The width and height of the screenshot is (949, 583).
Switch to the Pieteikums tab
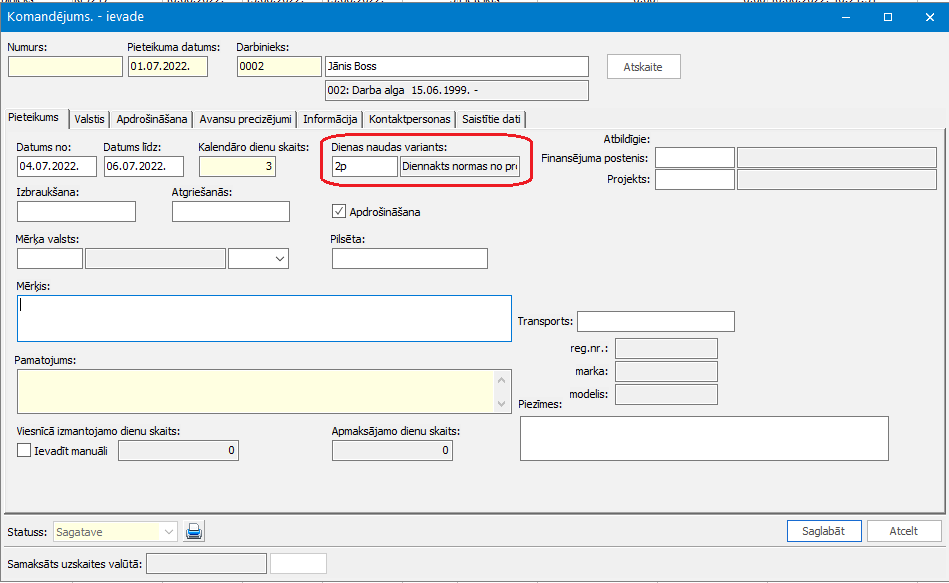pyautogui.click(x=33, y=117)
